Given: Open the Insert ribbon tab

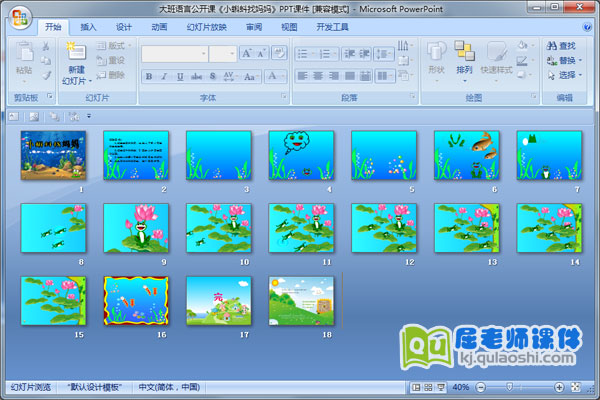Looking at the screenshot, I should pyautogui.click(x=89, y=27).
